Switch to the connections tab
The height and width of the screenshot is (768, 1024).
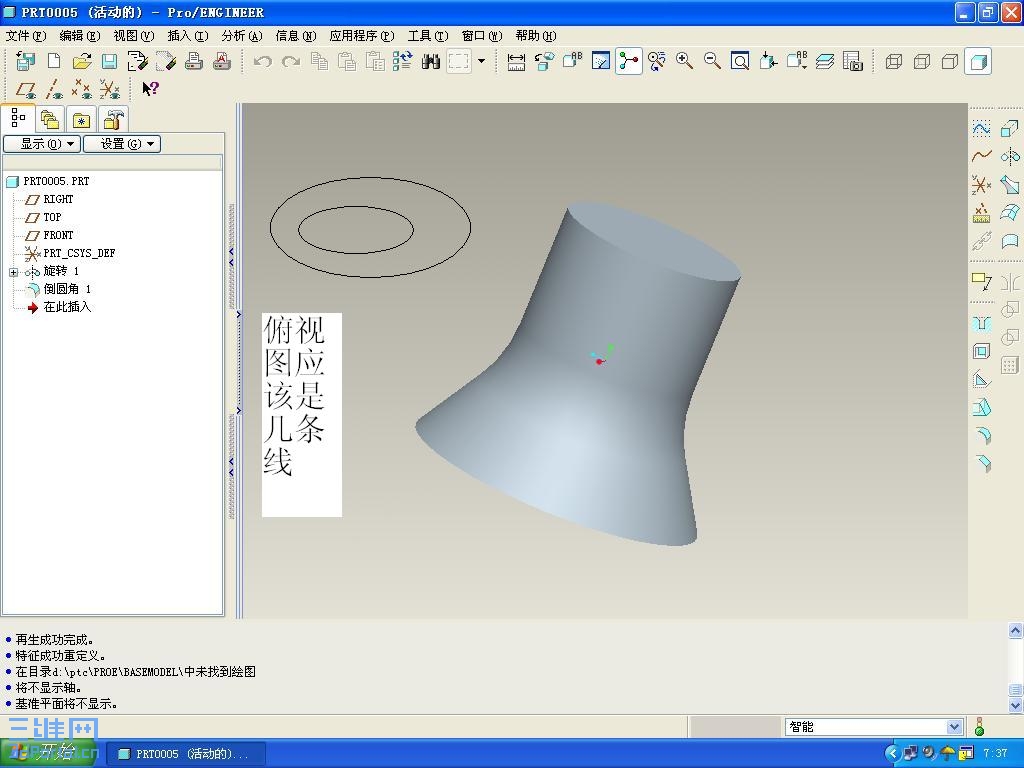coord(113,120)
